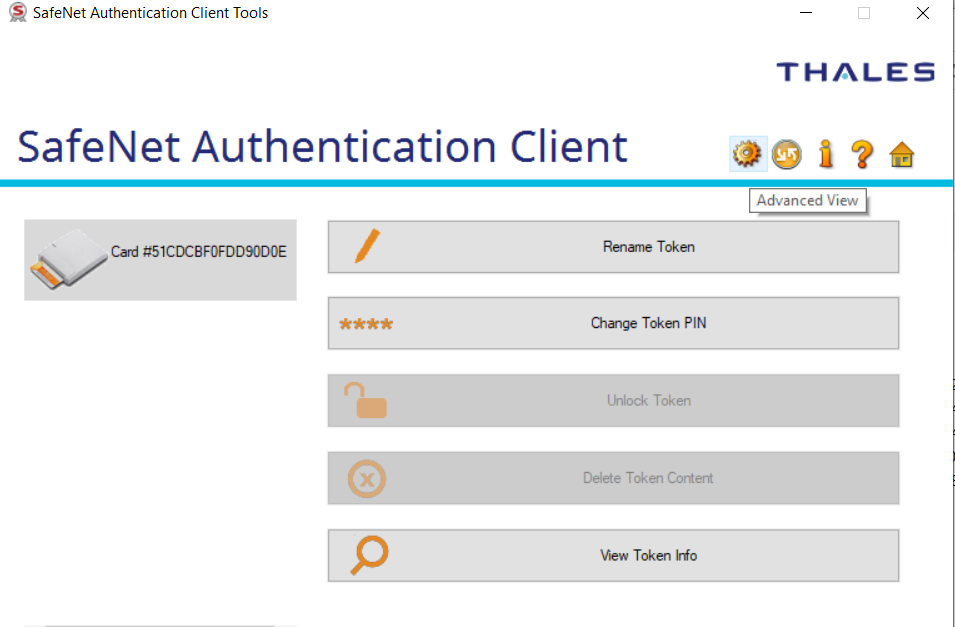Click the smart card reader icon
955x627 pixels.
(69, 260)
